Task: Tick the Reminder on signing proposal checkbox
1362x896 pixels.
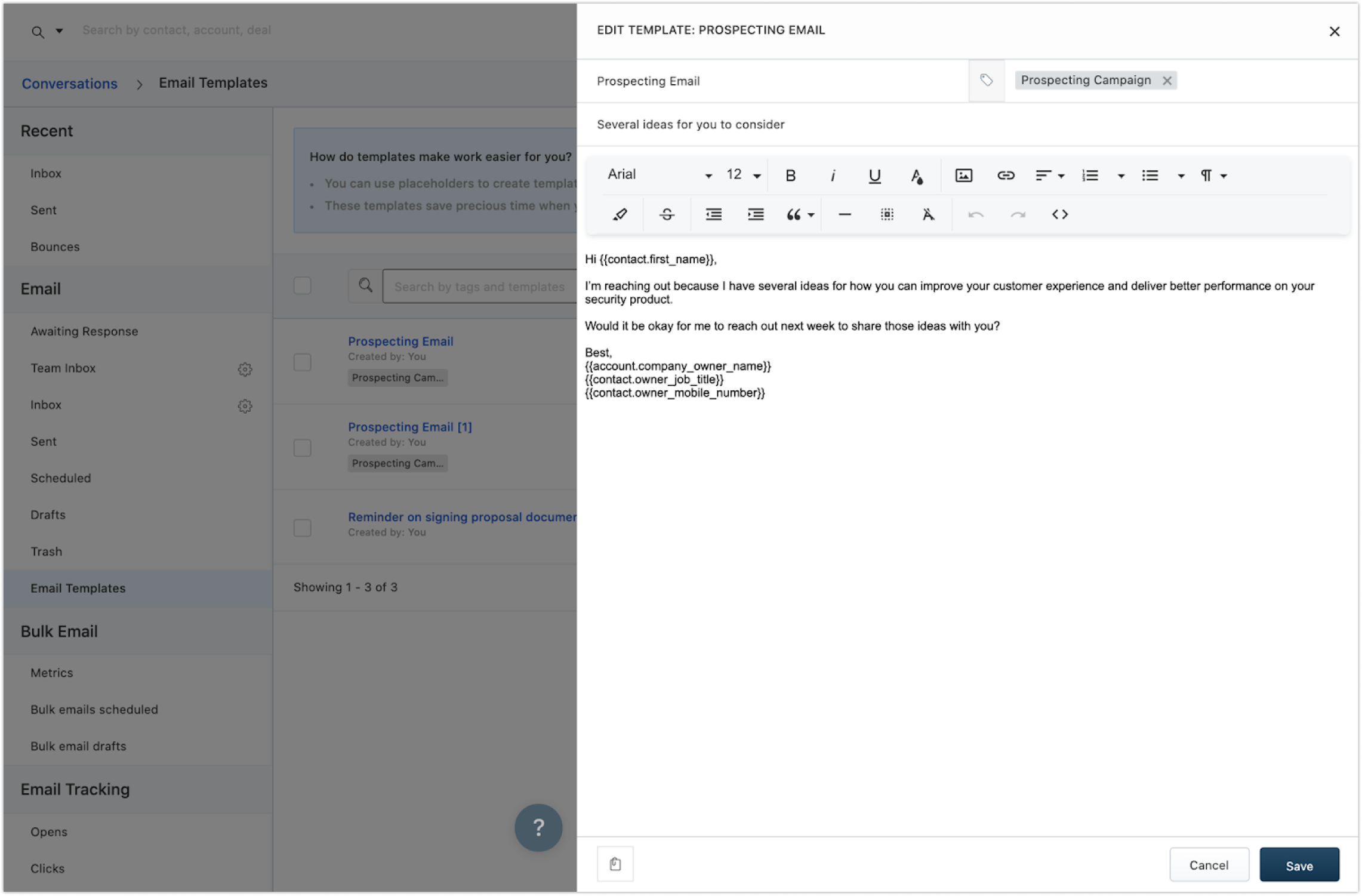Action: click(x=303, y=528)
